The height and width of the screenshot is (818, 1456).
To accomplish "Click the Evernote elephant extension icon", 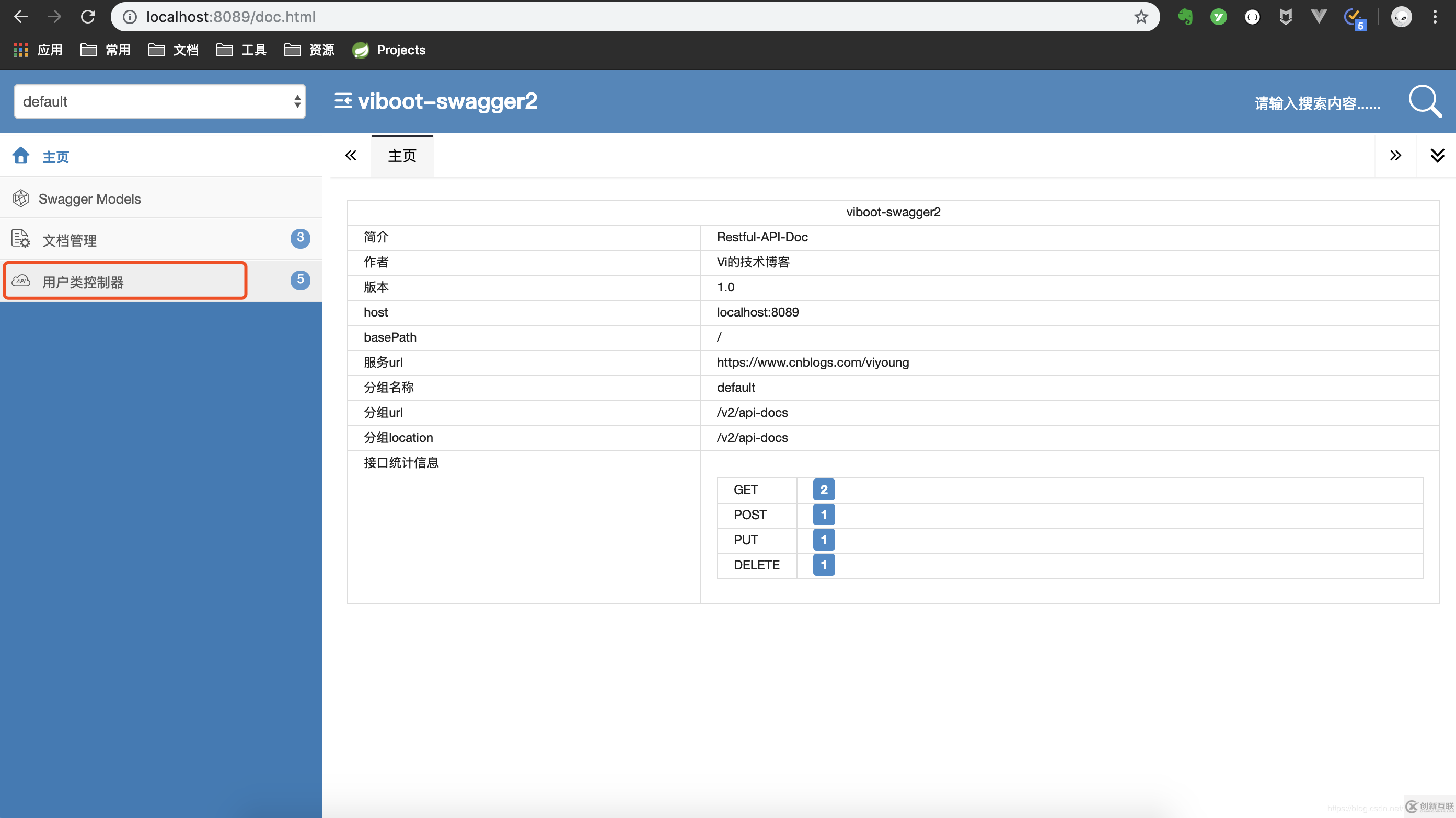I will (x=1185, y=17).
